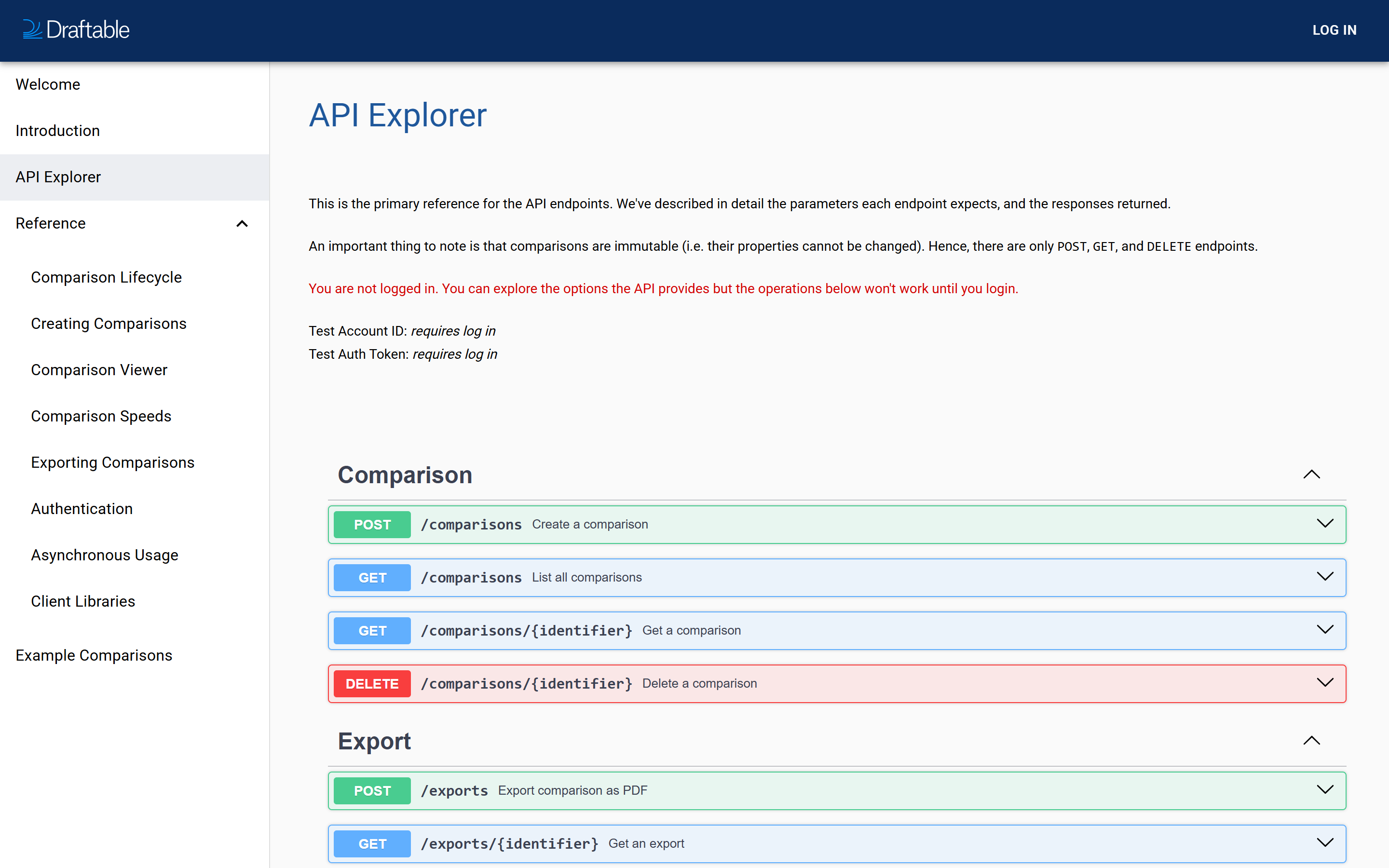Image resolution: width=1389 pixels, height=868 pixels.
Task: Click 'Delete a comparison' description text
Action: click(699, 683)
